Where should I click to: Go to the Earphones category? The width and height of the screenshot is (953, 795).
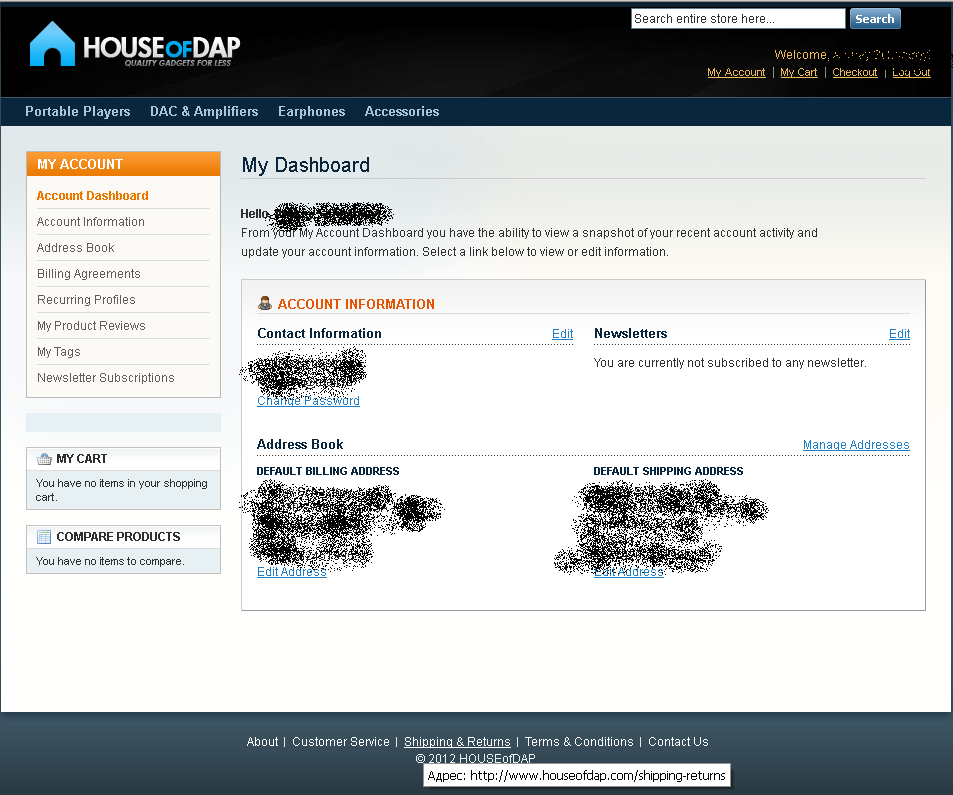tap(311, 112)
